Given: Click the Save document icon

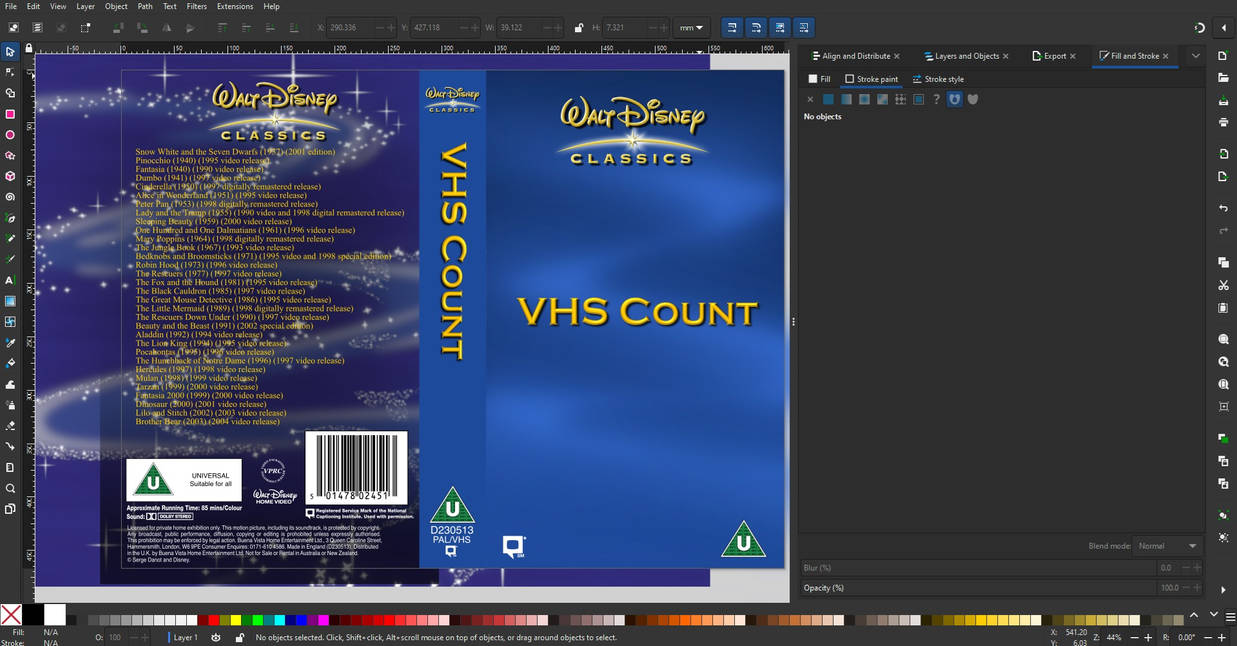Looking at the screenshot, I should [x=1223, y=101].
